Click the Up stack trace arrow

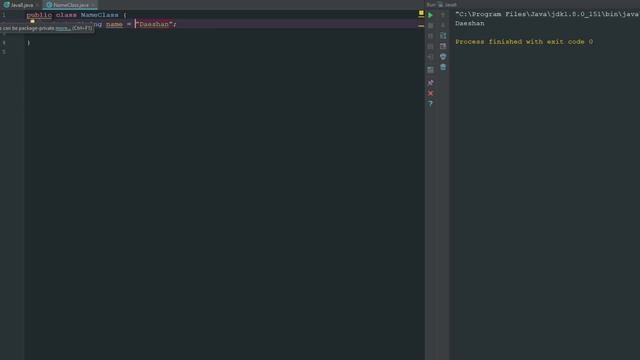pos(443,15)
